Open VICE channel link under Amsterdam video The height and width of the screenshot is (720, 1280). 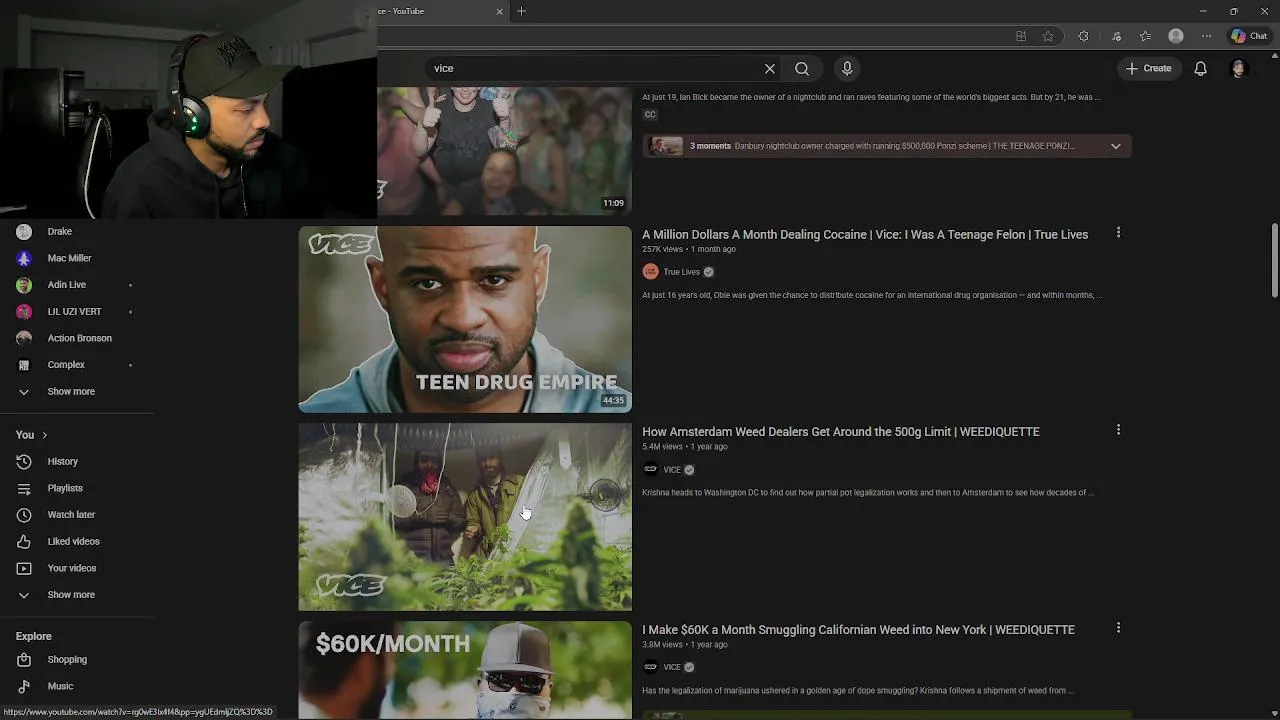coord(672,469)
